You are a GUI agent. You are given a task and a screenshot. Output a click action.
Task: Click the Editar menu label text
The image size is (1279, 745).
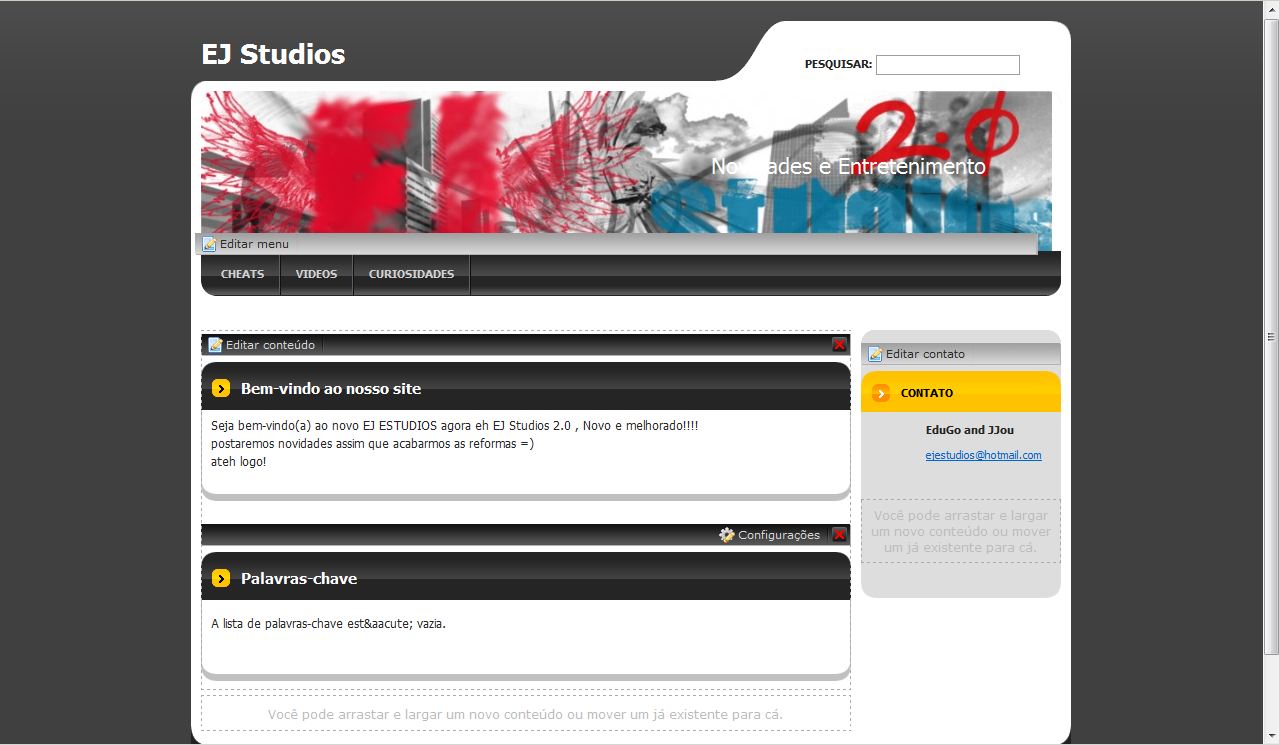(x=254, y=244)
